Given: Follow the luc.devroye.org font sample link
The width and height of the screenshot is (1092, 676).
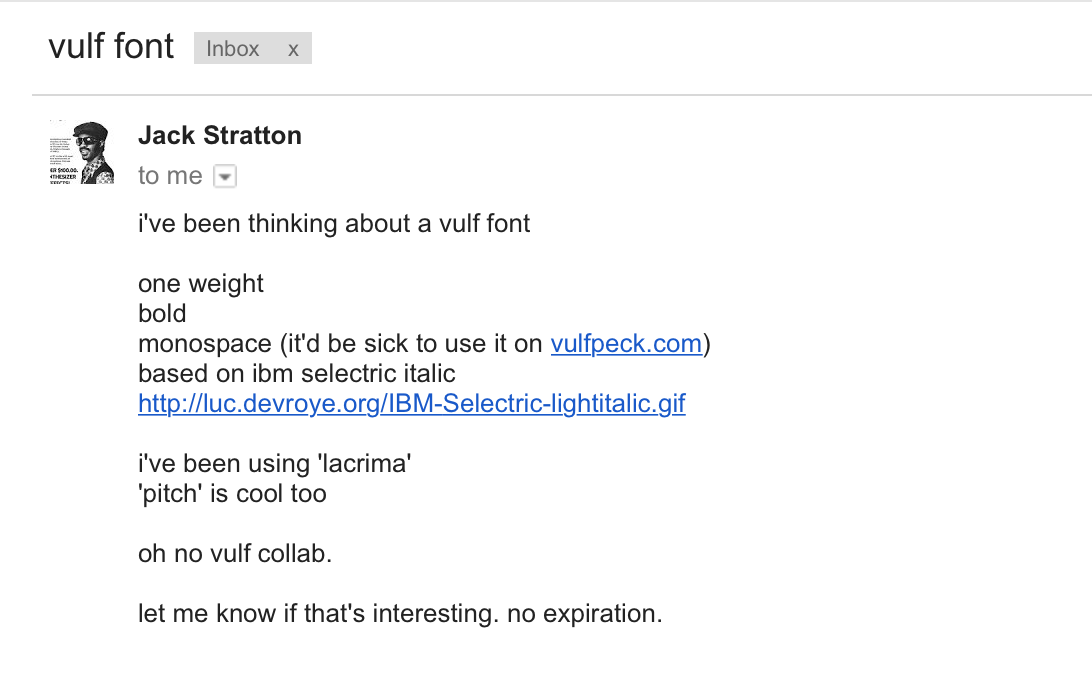Looking at the screenshot, I should 411,403.
